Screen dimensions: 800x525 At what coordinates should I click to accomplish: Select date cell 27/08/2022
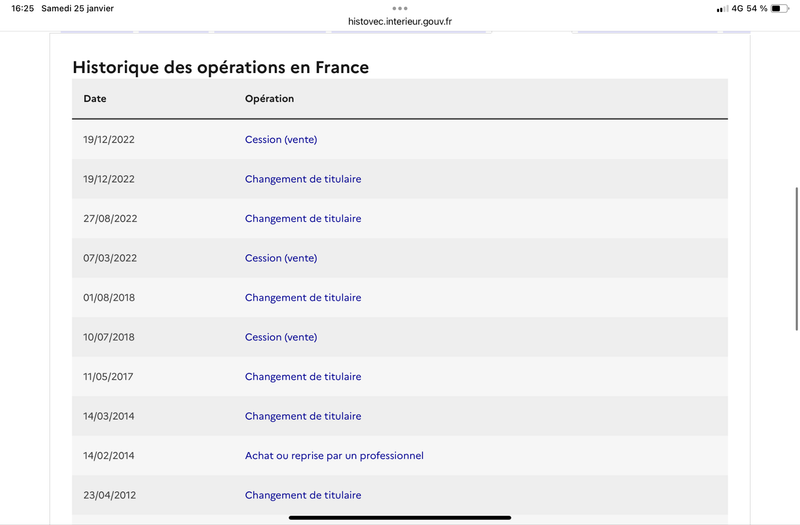click(x=110, y=218)
